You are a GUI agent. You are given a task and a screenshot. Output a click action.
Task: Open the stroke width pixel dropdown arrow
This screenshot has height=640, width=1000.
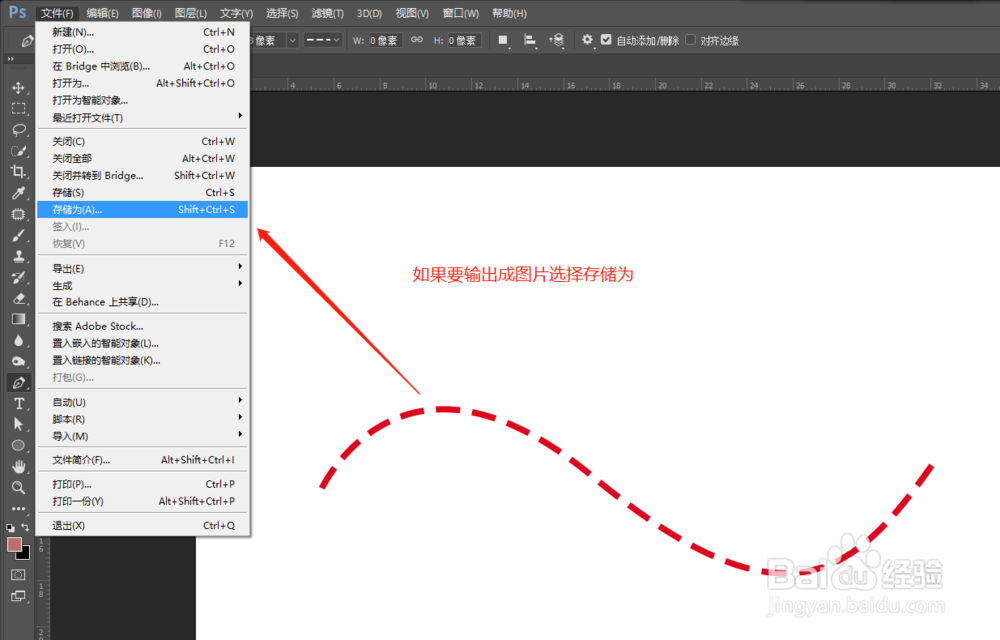(292, 40)
